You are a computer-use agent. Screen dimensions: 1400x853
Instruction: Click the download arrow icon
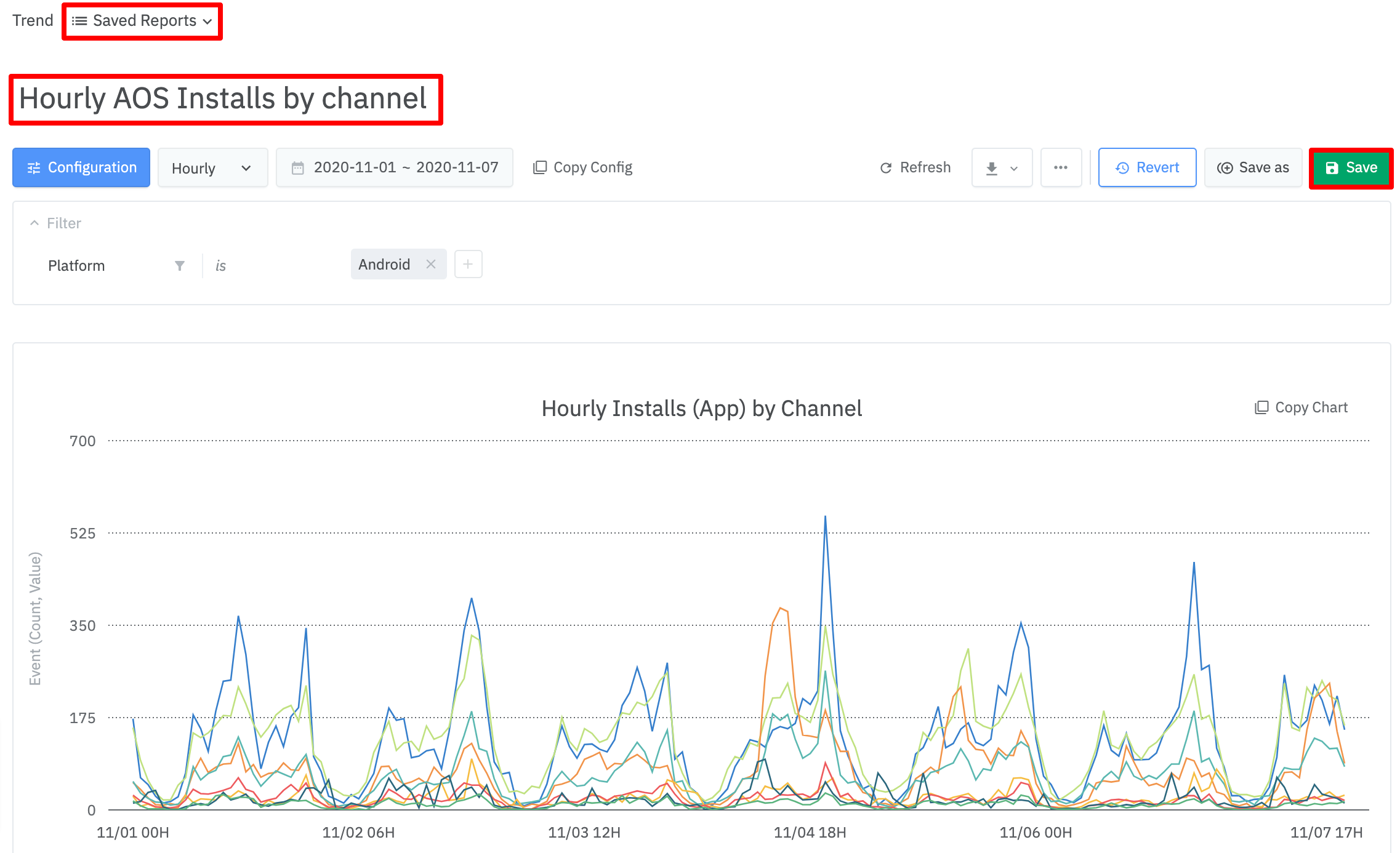[991, 168]
